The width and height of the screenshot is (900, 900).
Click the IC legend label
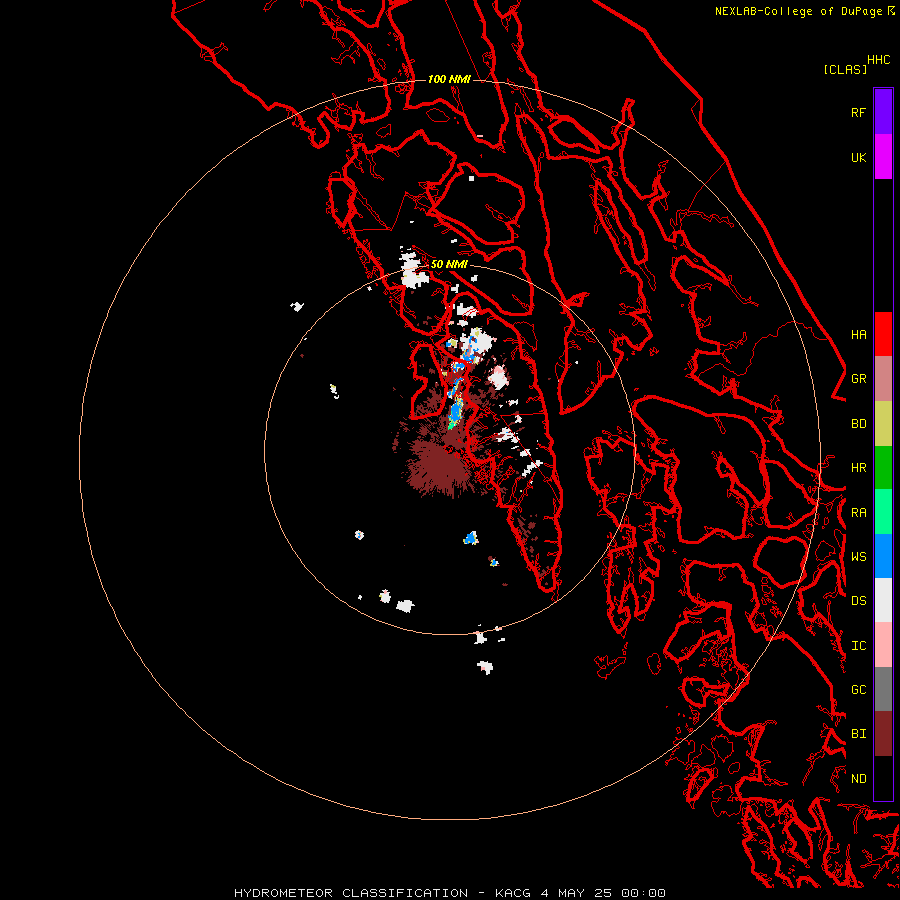(858, 646)
